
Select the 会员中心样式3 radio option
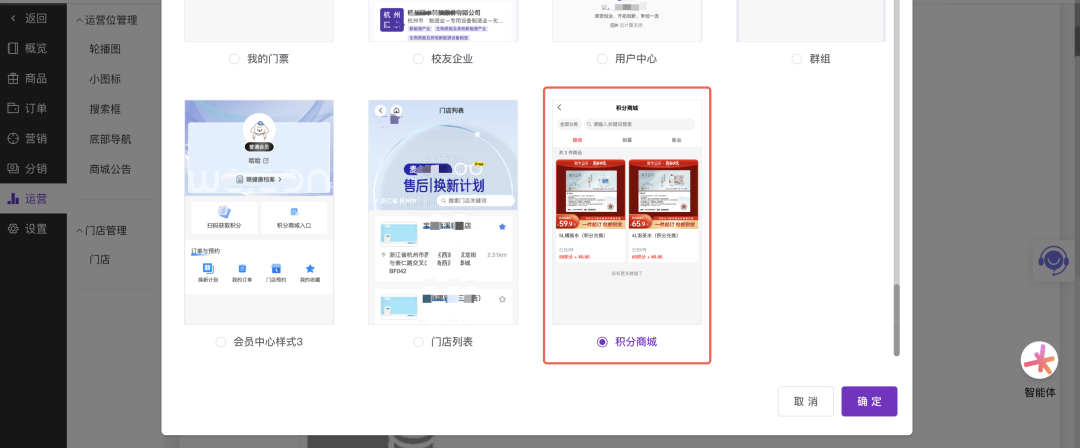(x=220, y=342)
